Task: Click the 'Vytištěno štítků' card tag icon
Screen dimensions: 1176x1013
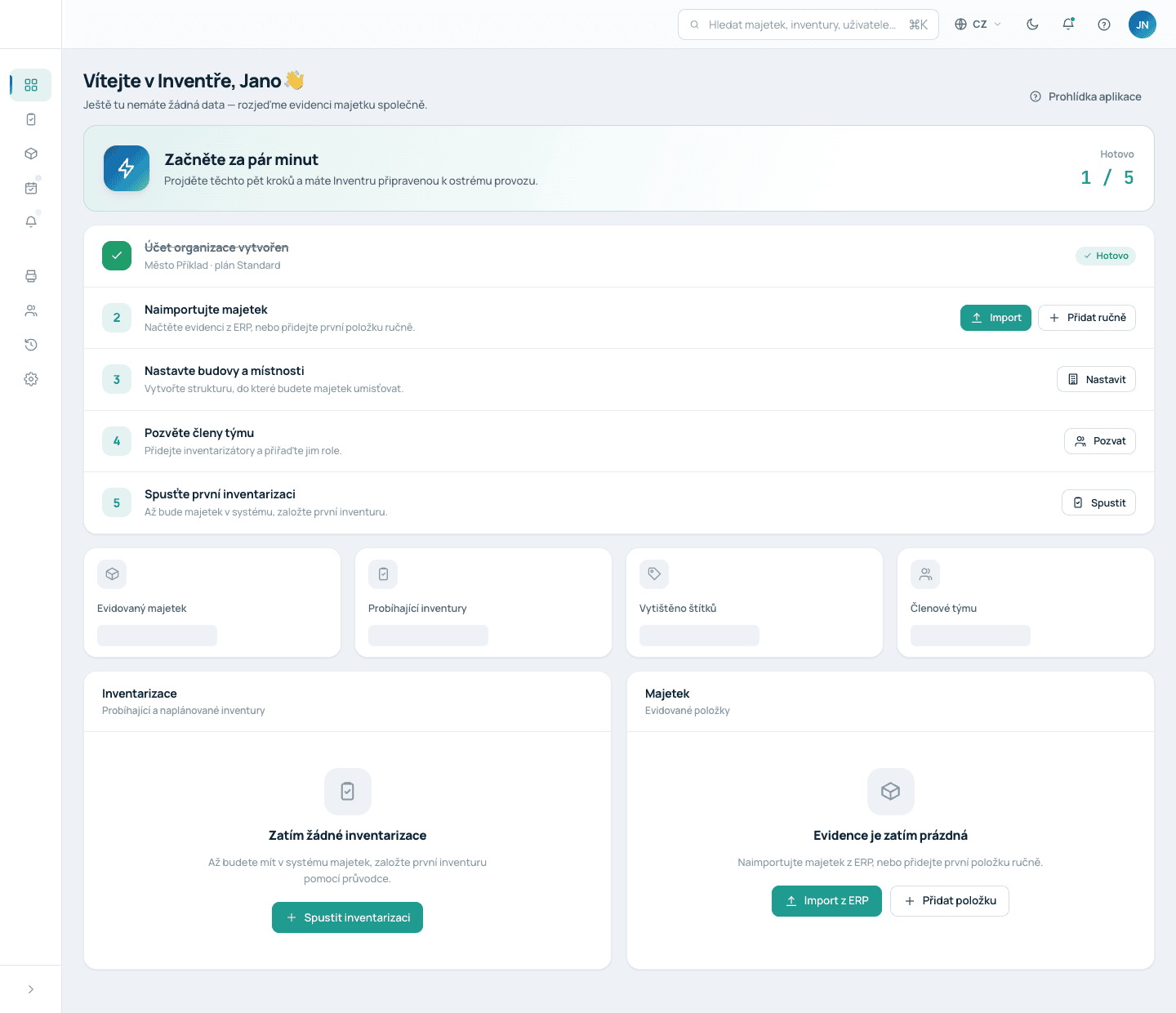Action: (x=654, y=574)
